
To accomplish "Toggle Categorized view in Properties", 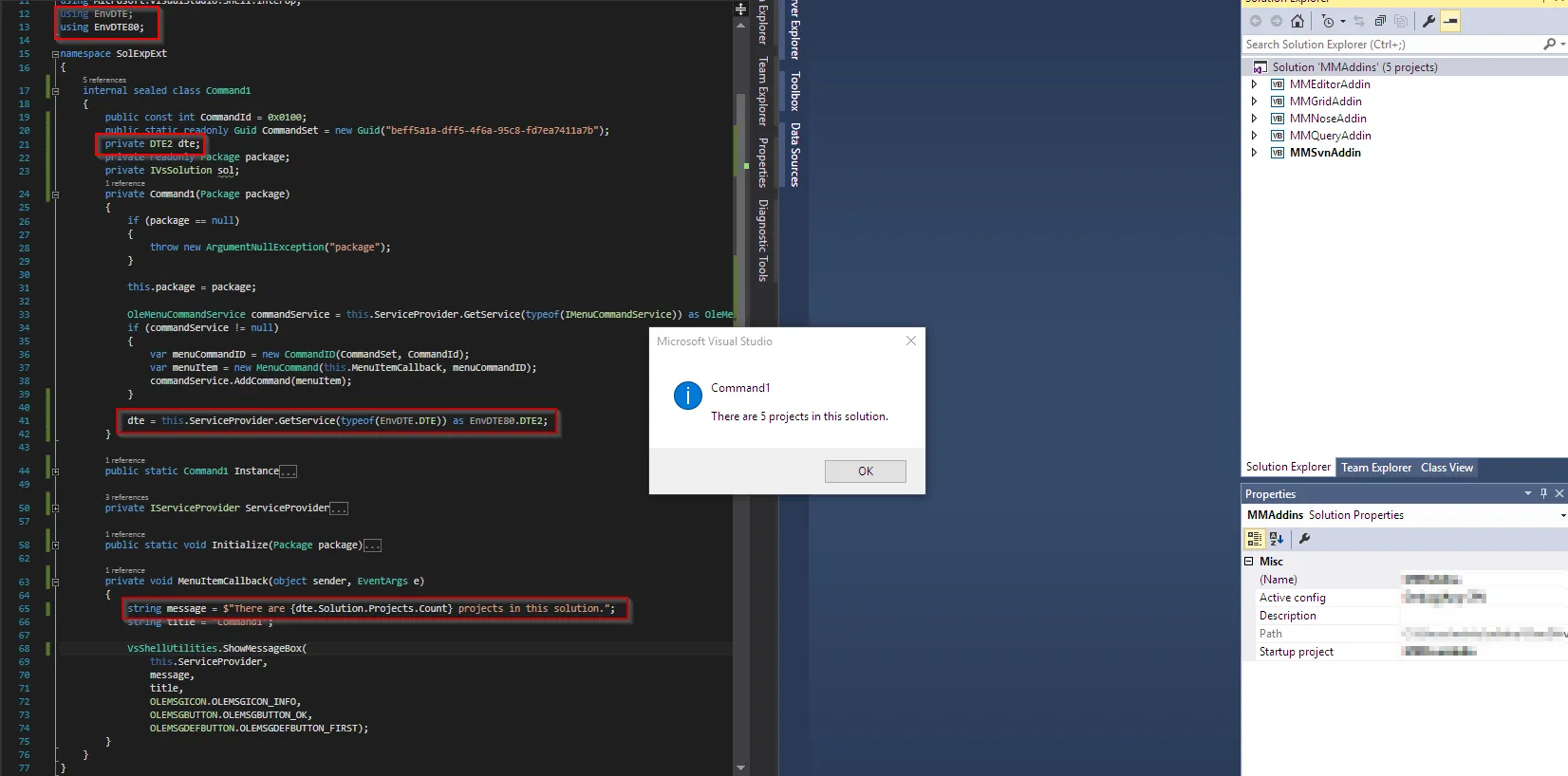I will point(1255,539).
